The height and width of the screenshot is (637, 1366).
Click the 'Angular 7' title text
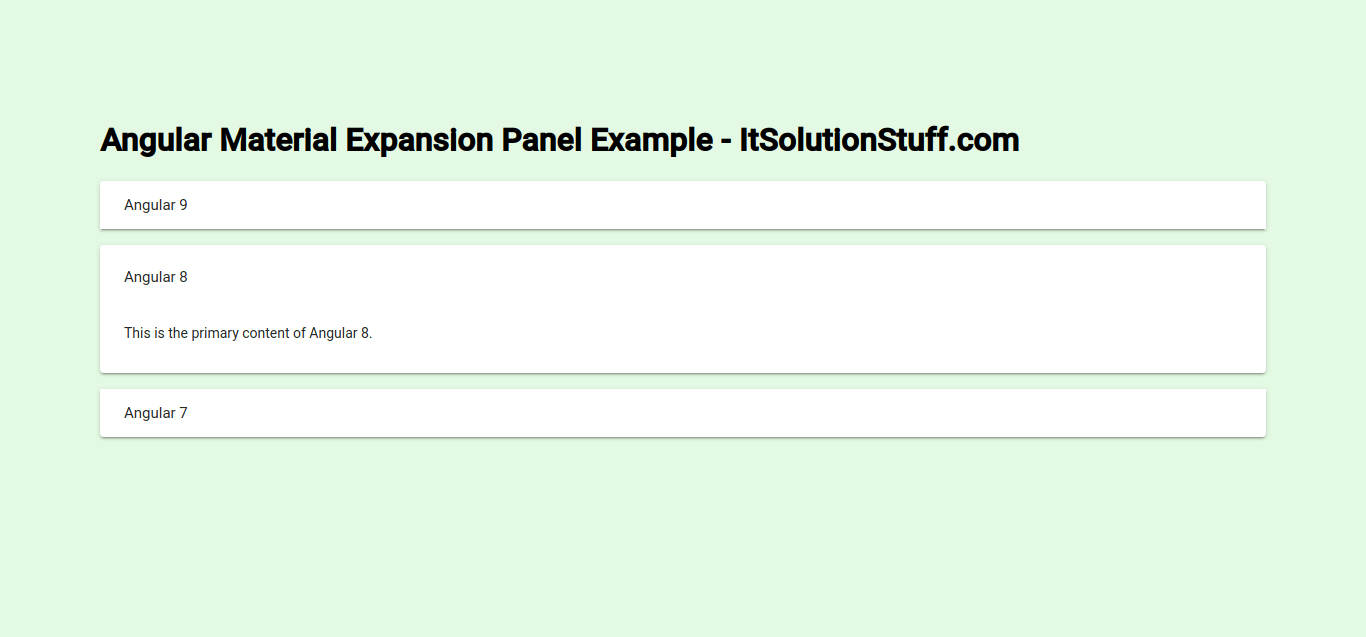[x=156, y=413]
